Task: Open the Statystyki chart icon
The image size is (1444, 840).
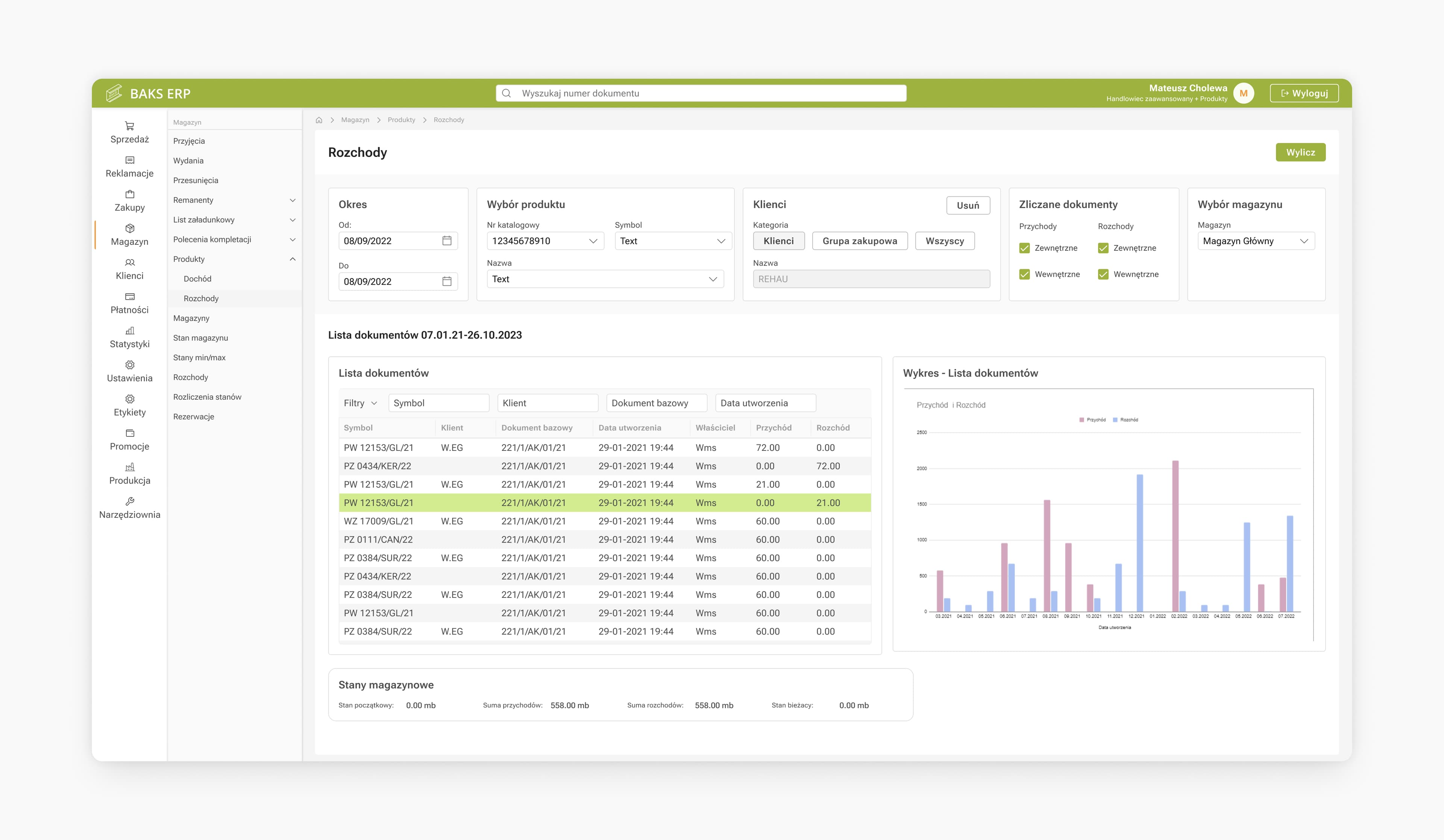Action: tap(129, 331)
